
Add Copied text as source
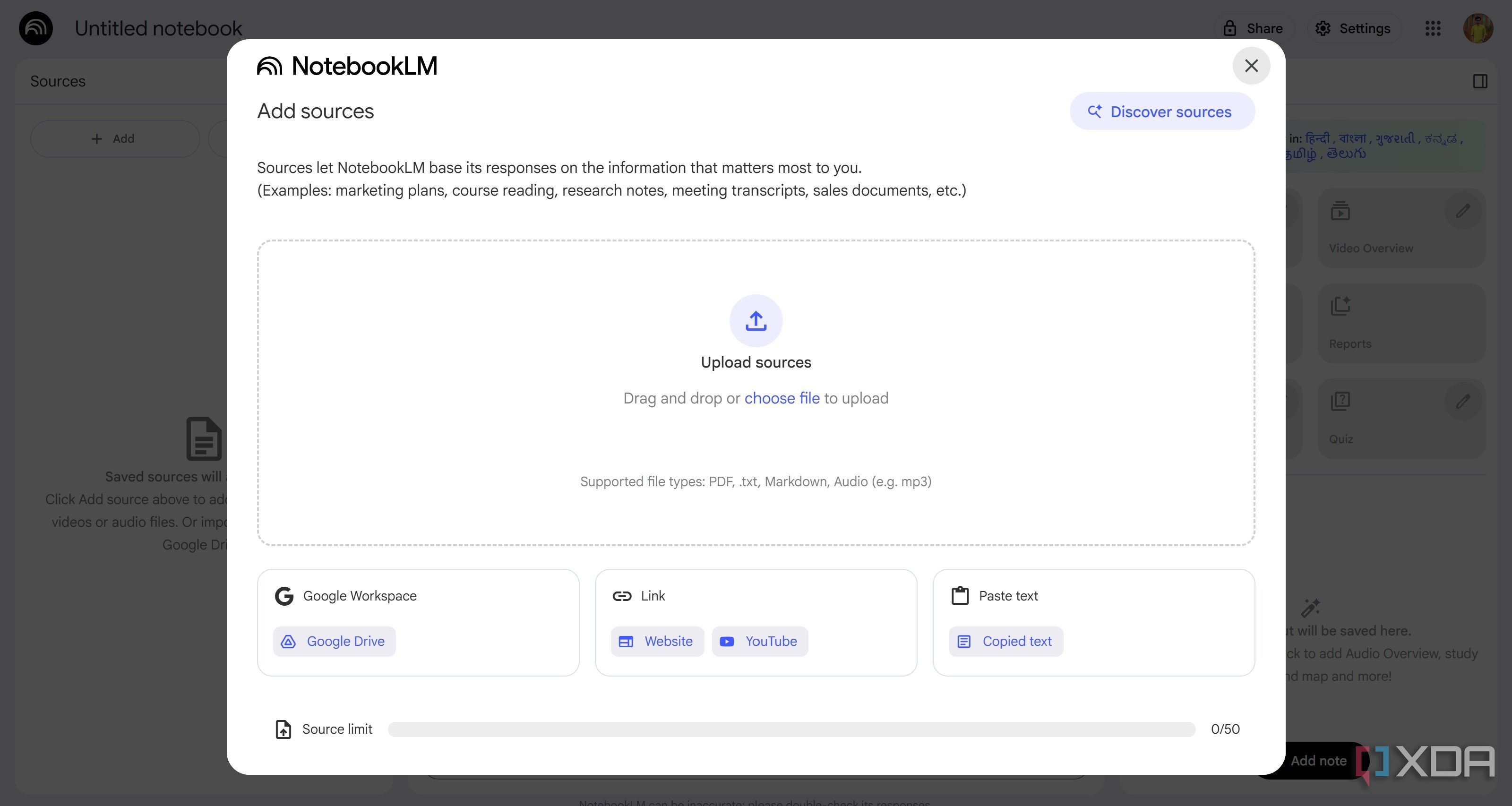(x=1005, y=641)
